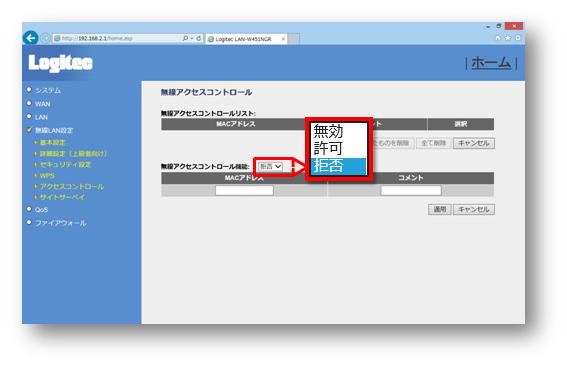Click the コメント input field
This screenshot has width=567, height=366.
coord(411,191)
